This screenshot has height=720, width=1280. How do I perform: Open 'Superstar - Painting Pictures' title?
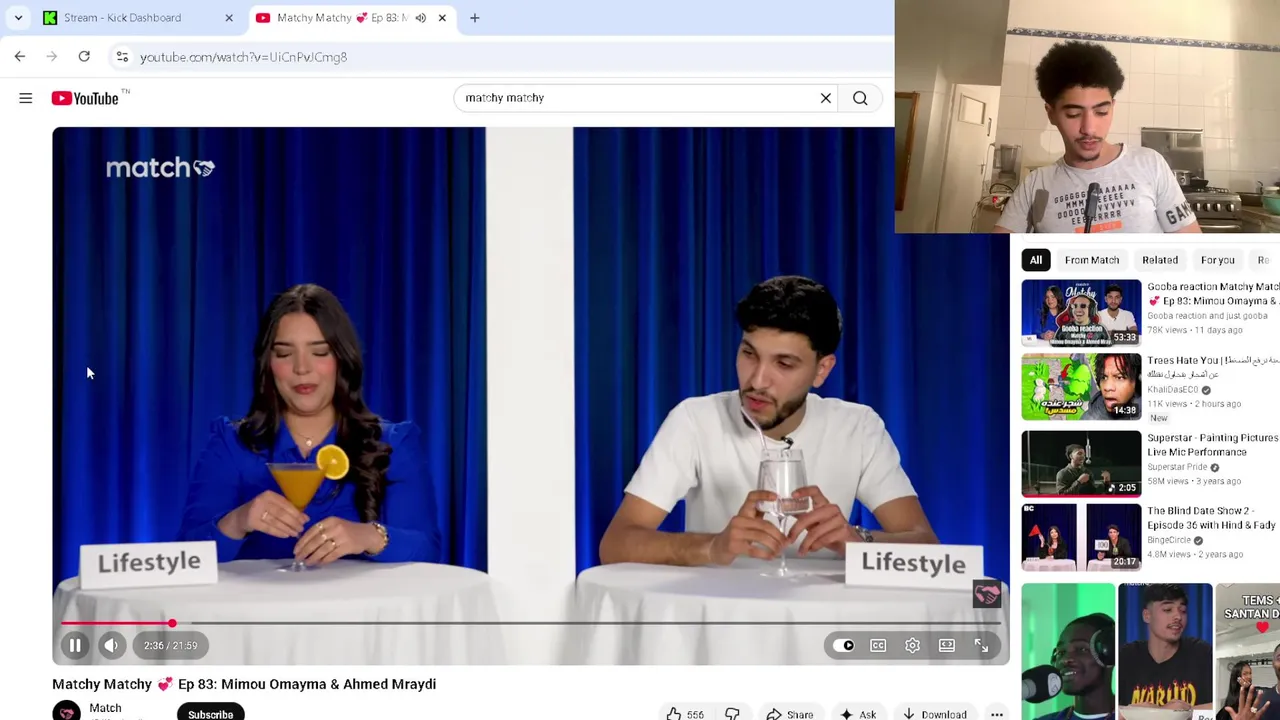coord(1212,445)
